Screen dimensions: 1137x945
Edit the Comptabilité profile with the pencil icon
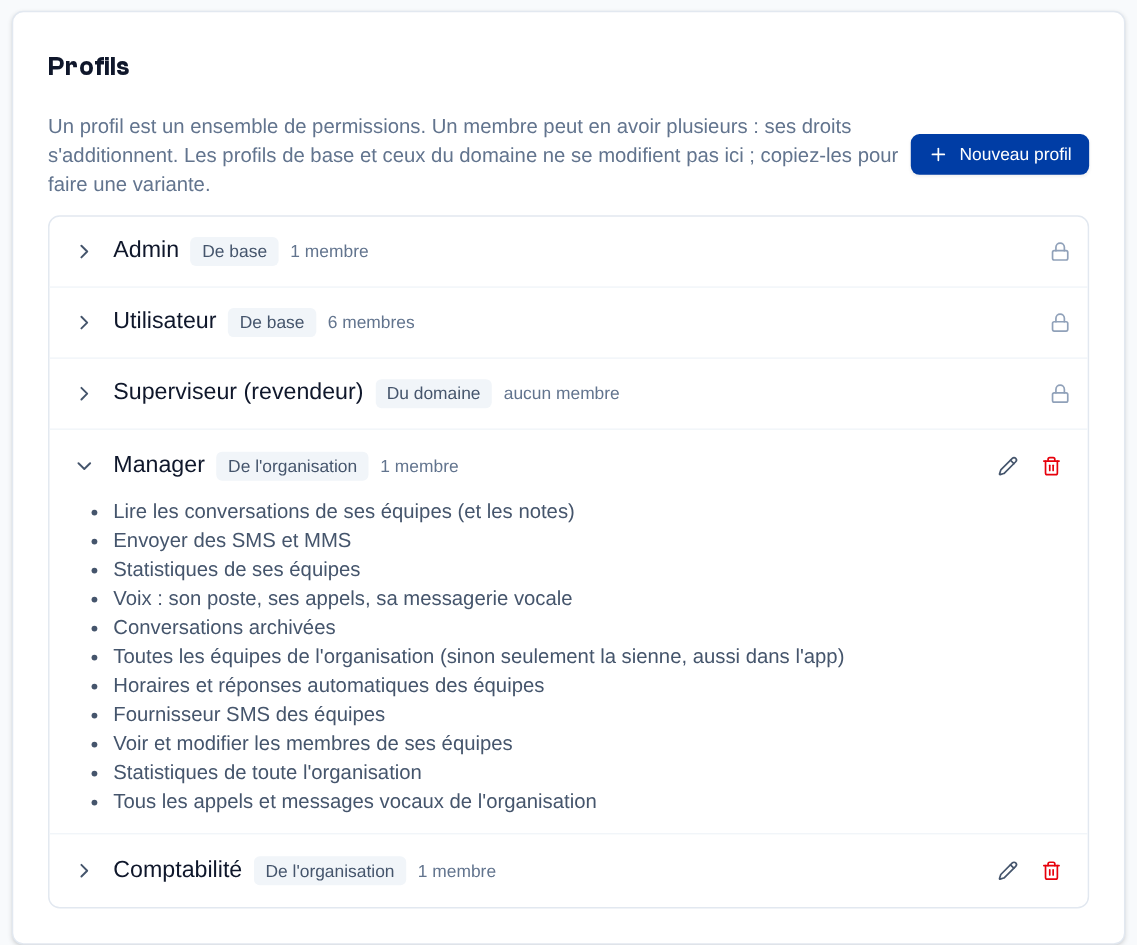(x=1007, y=871)
